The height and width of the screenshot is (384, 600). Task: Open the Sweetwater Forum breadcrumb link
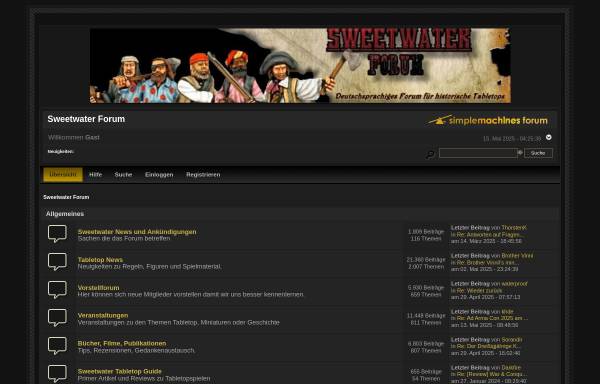[x=66, y=197]
